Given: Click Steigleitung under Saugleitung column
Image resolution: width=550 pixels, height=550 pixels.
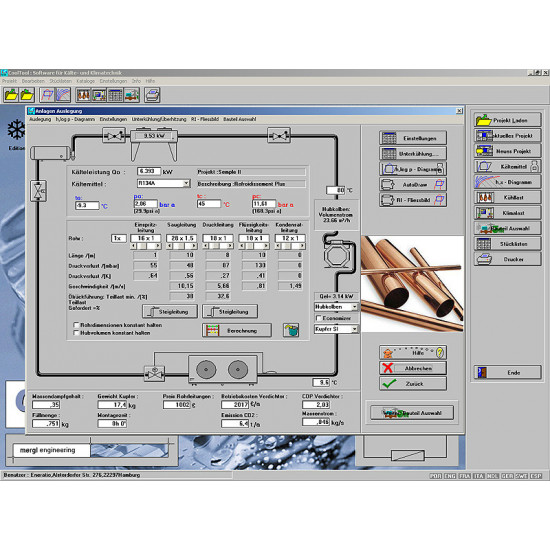Looking at the screenshot, I should click(x=170, y=311).
